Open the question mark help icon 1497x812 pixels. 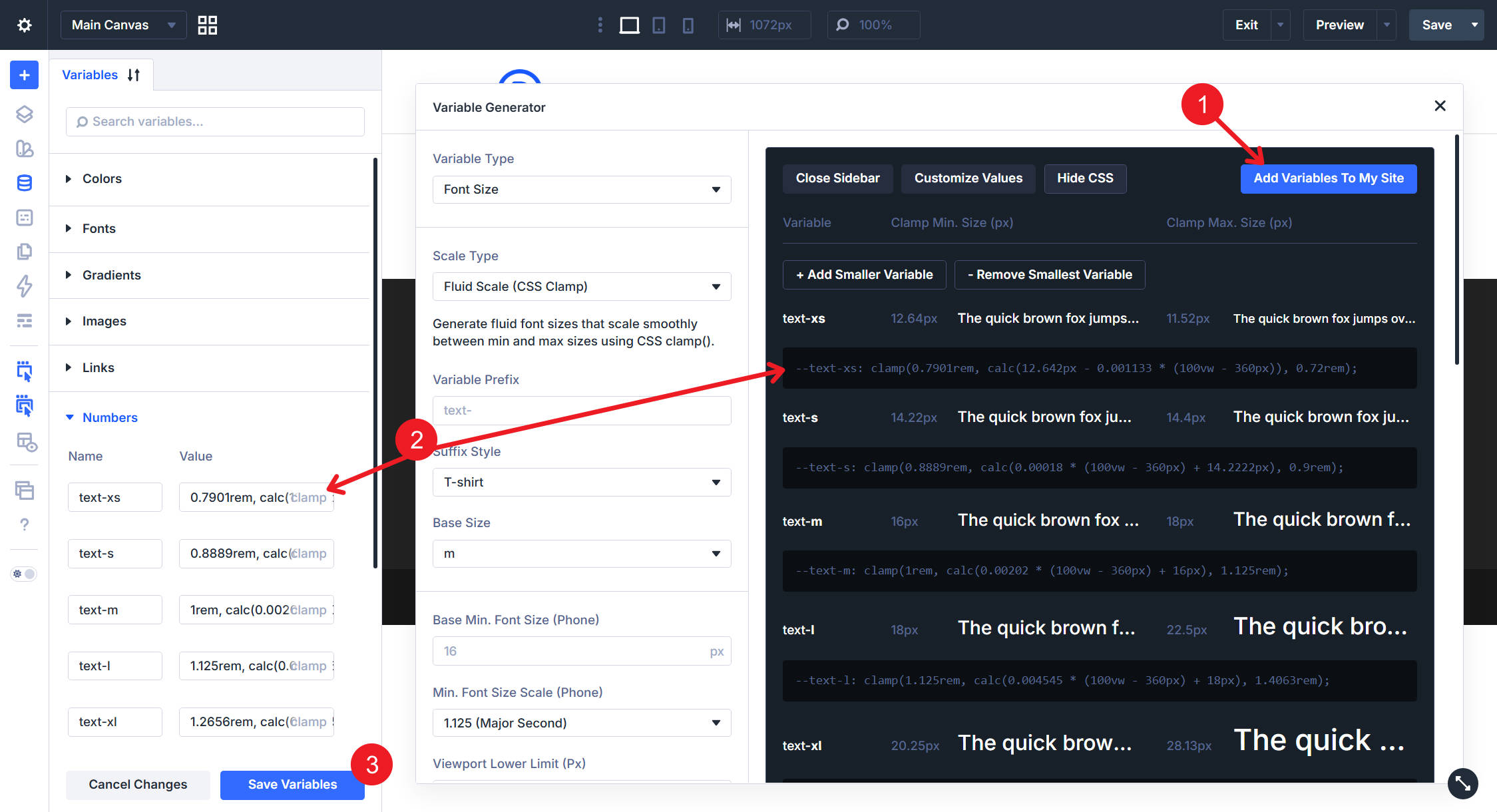(x=24, y=524)
